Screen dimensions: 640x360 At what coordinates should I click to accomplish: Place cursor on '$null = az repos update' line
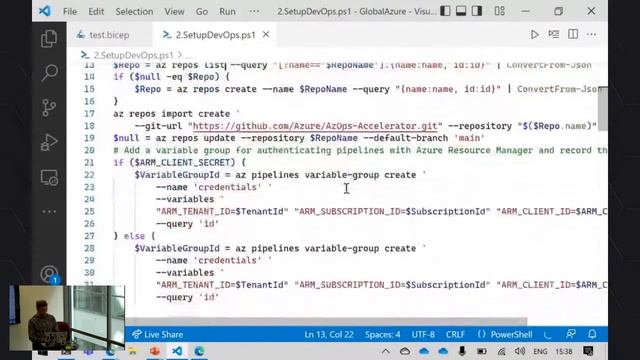[299, 138]
